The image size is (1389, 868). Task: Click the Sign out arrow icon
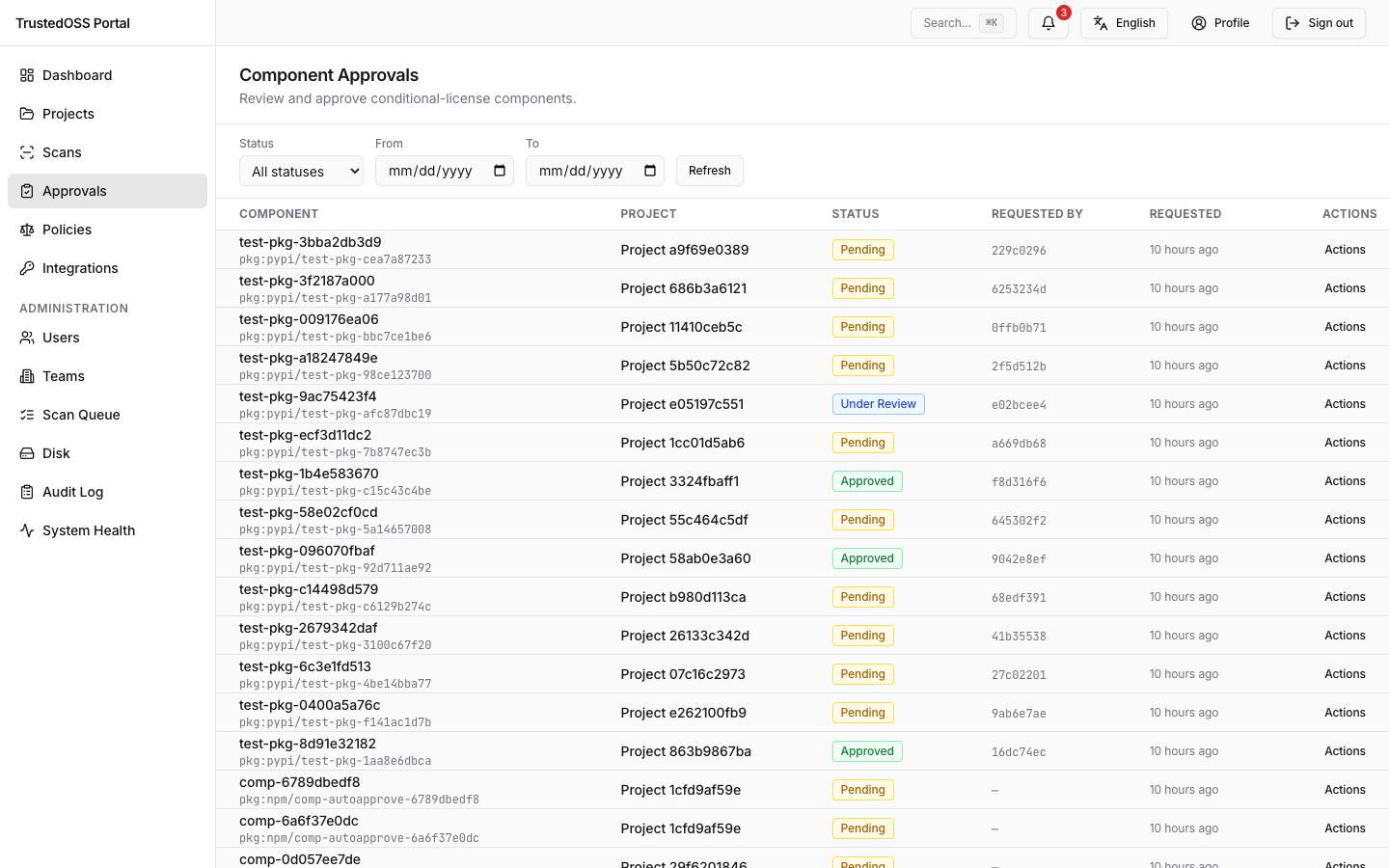[1293, 23]
